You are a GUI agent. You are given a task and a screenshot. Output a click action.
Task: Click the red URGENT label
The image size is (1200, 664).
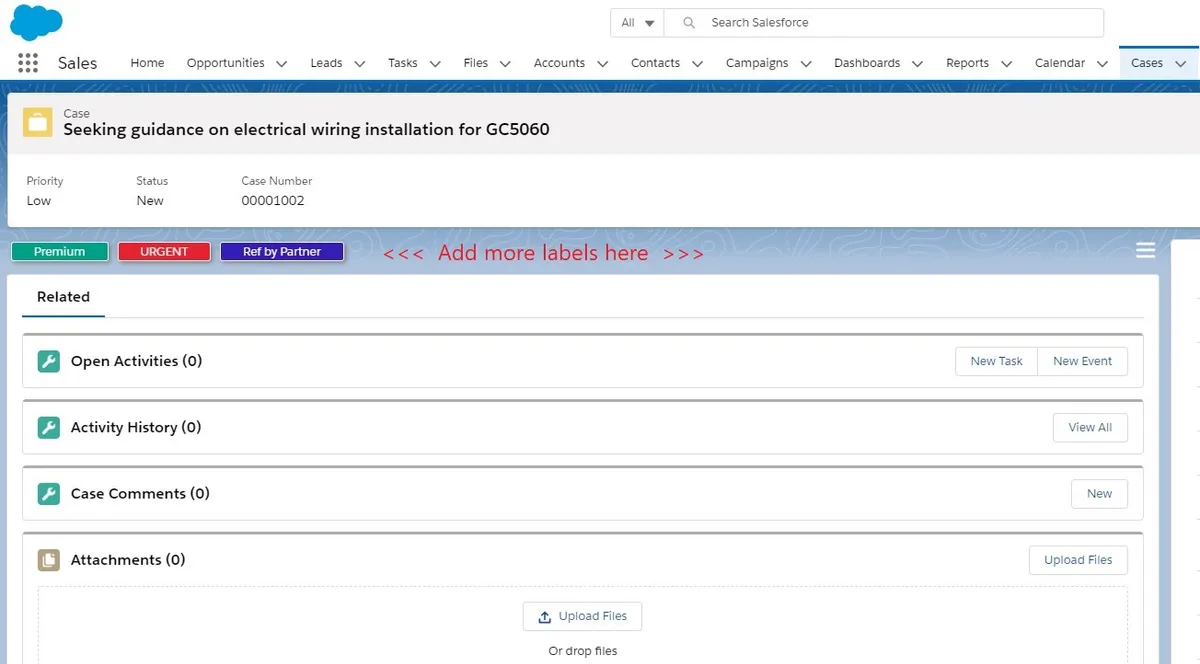pyautogui.click(x=164, y=252)
